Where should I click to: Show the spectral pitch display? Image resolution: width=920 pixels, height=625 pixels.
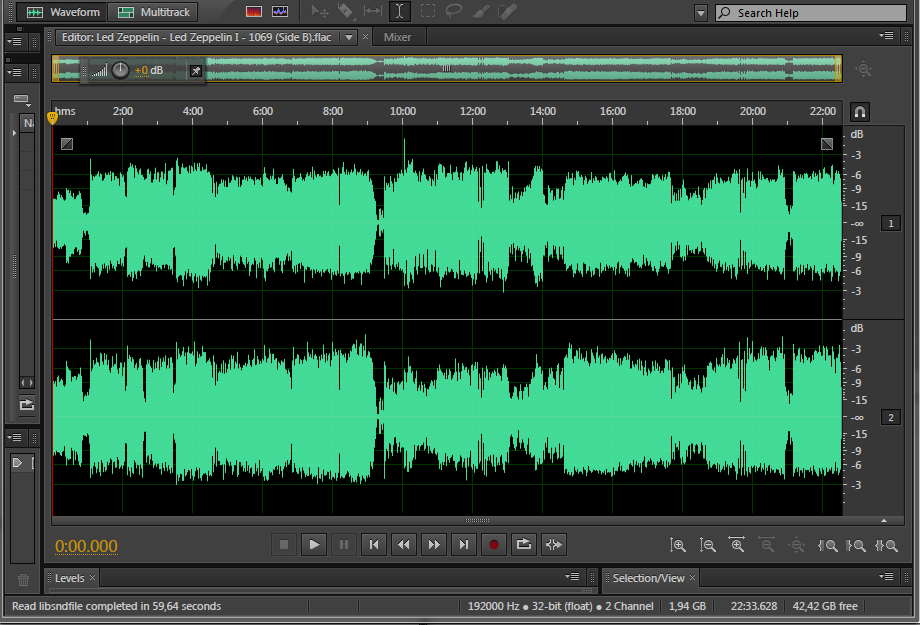(x=280, y=12)
